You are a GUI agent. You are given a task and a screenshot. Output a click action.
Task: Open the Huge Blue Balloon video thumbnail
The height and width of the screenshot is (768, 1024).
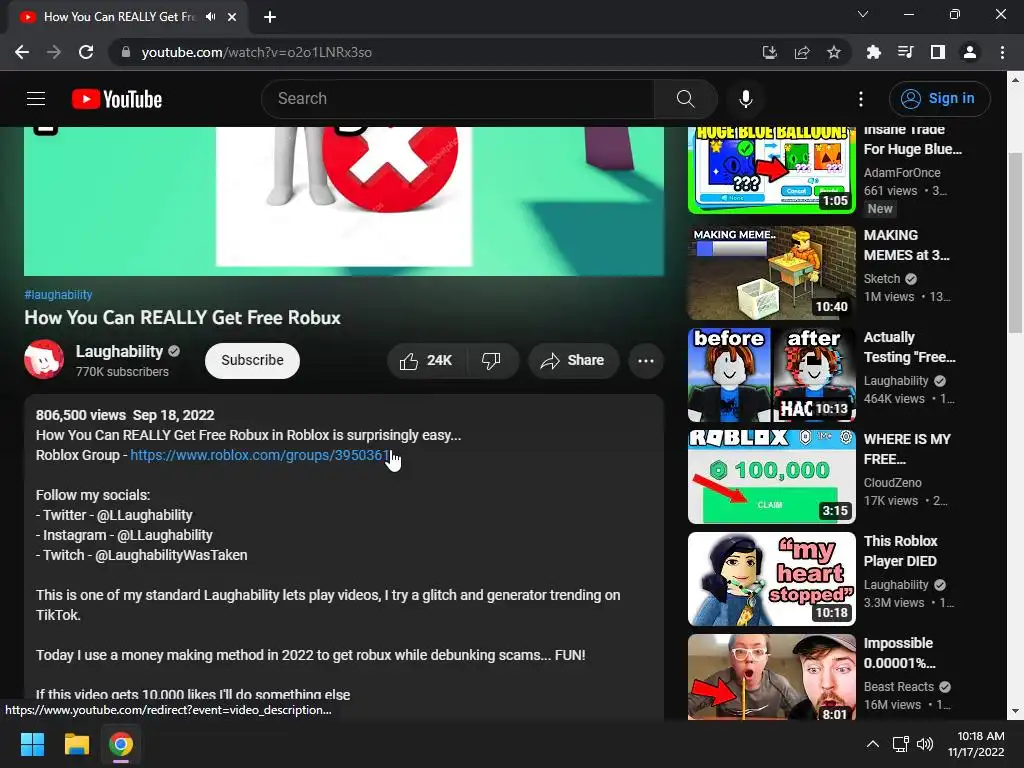772,170
